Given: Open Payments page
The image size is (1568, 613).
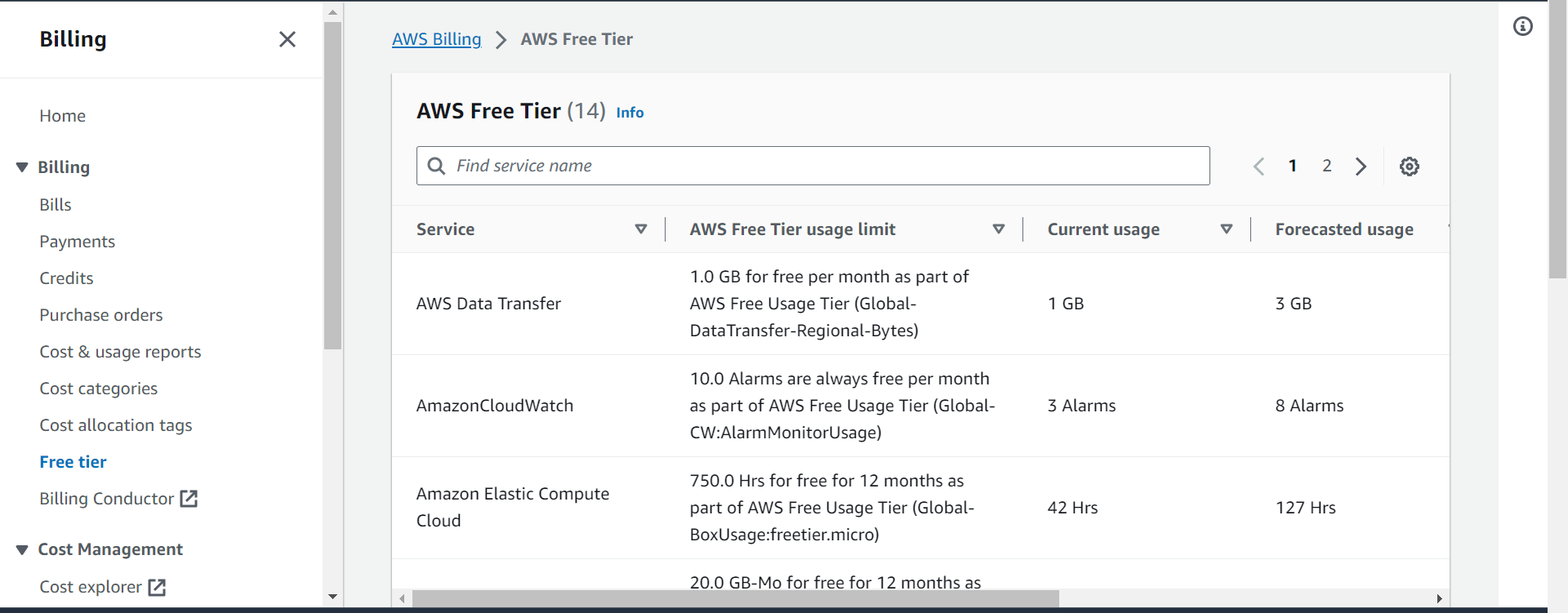Looking at the screenshot, I should 78,242.
